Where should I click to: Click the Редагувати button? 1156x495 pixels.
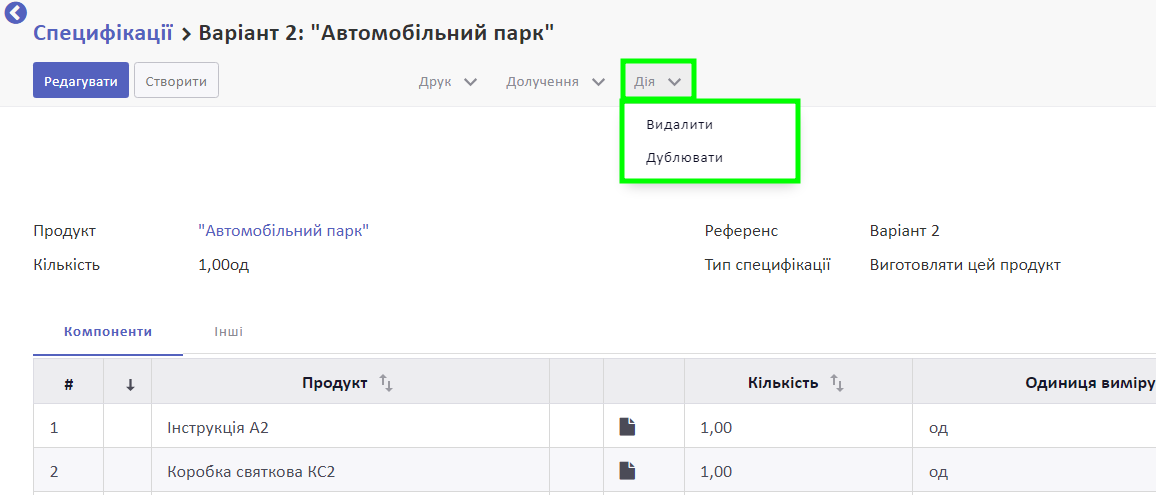(81, 80)
